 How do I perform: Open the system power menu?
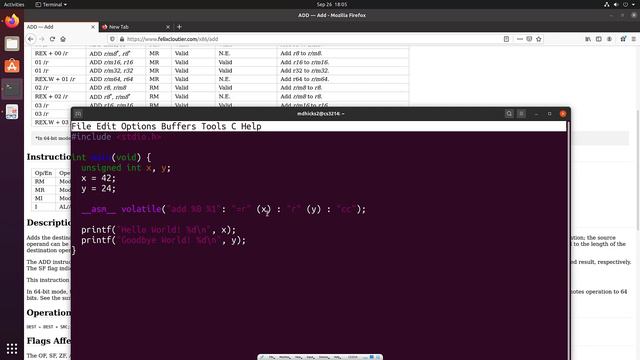[625, 4]
